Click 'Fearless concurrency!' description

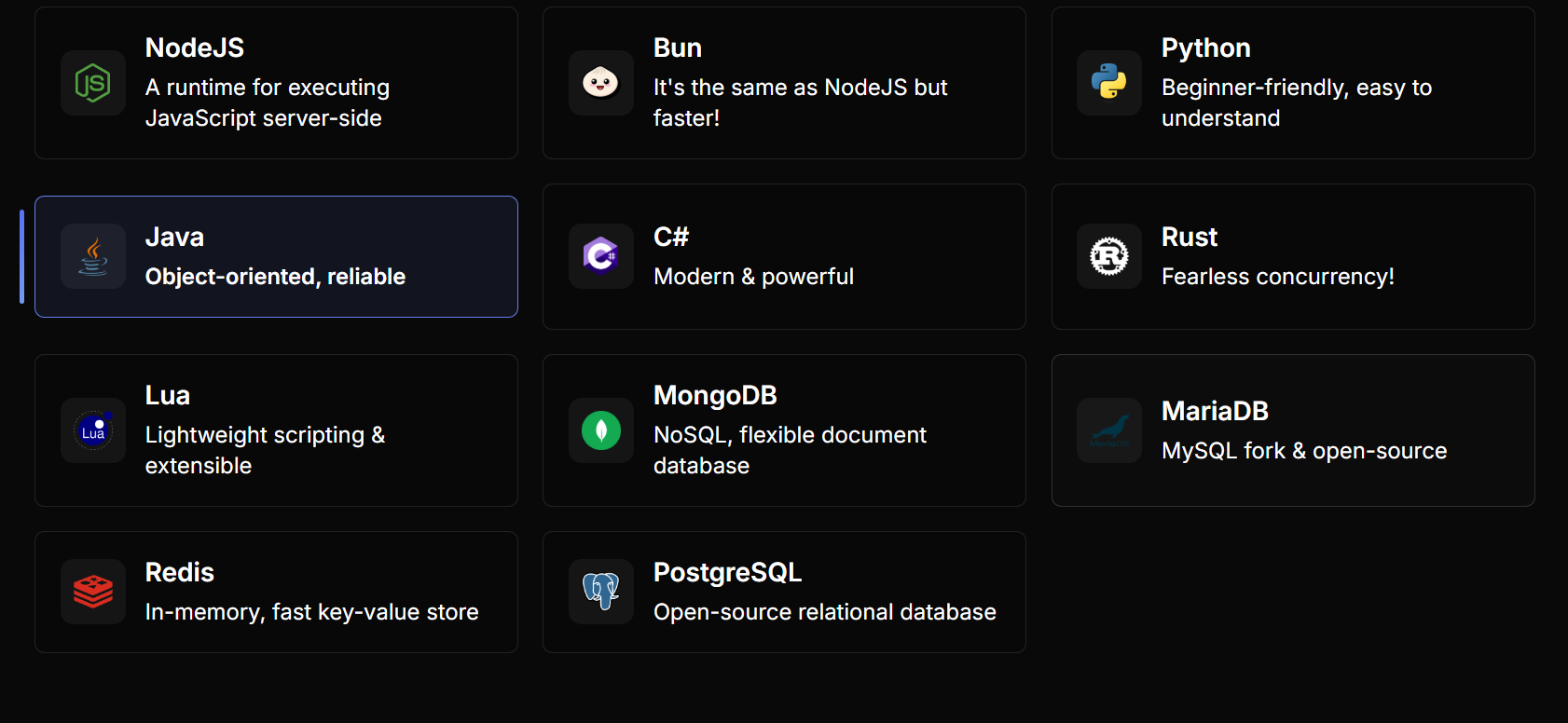pyautogui.click(x=1278, y=277)
